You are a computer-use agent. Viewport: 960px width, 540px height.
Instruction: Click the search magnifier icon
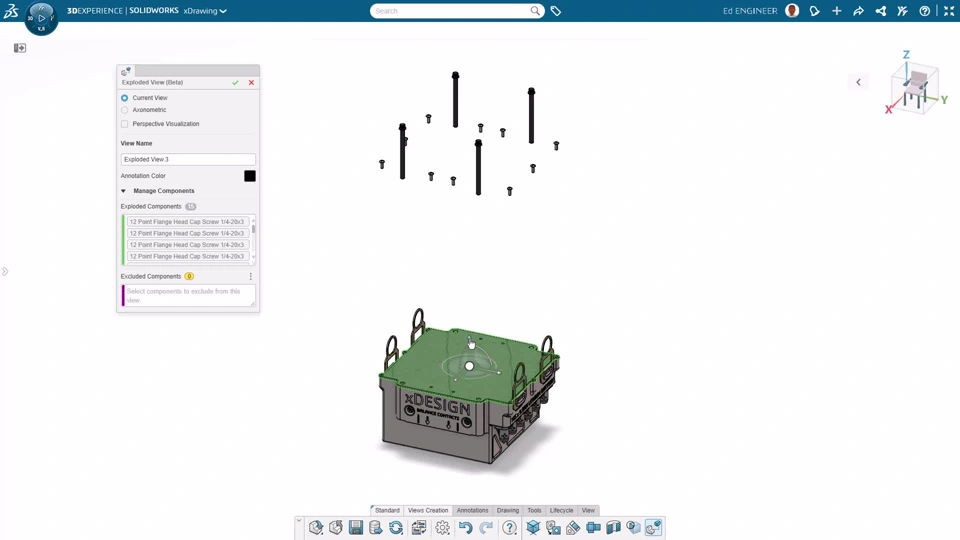point(535,10)
